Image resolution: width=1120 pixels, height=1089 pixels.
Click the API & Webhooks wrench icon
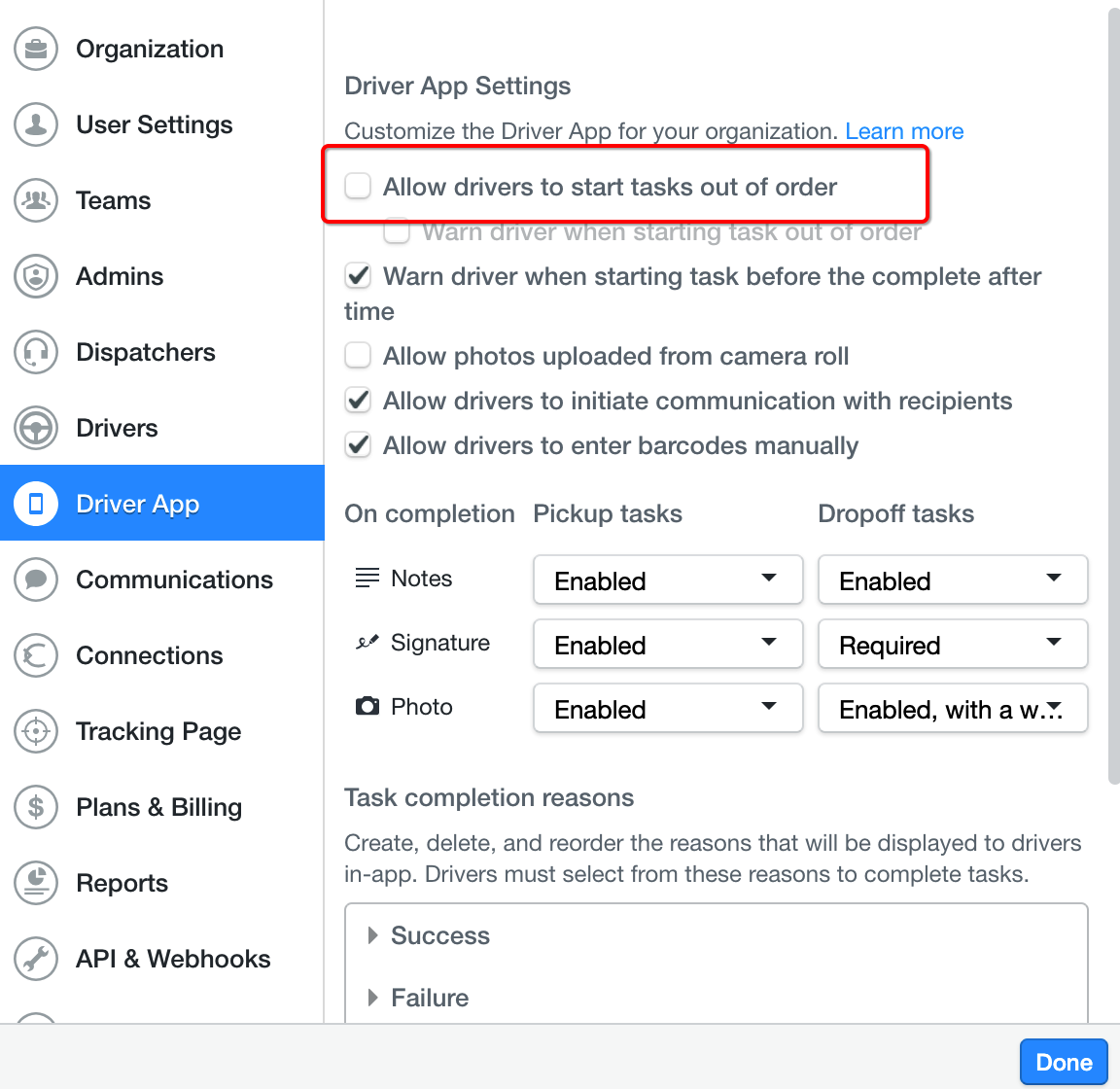(36, 959)
